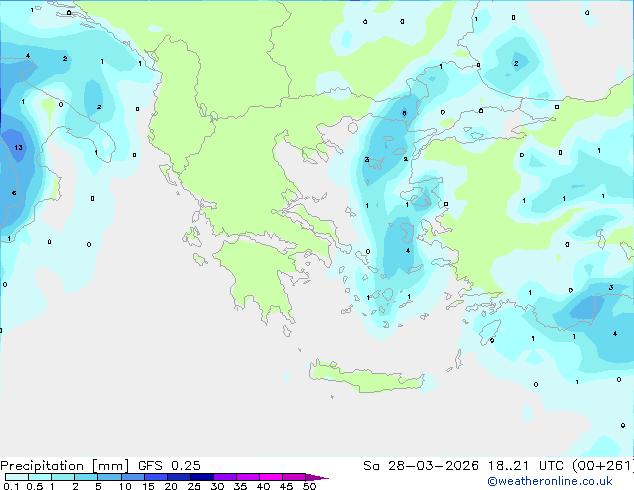Click the 'Precipitation [mm]' title text
The image size is (634, 490).
tap(64, 466)
